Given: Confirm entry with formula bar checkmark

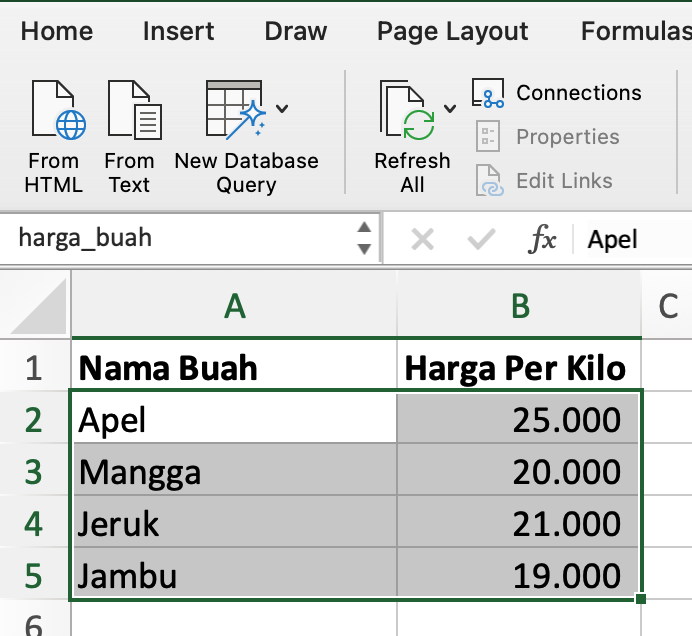Looking at the screenshot, I should (482, 240).
